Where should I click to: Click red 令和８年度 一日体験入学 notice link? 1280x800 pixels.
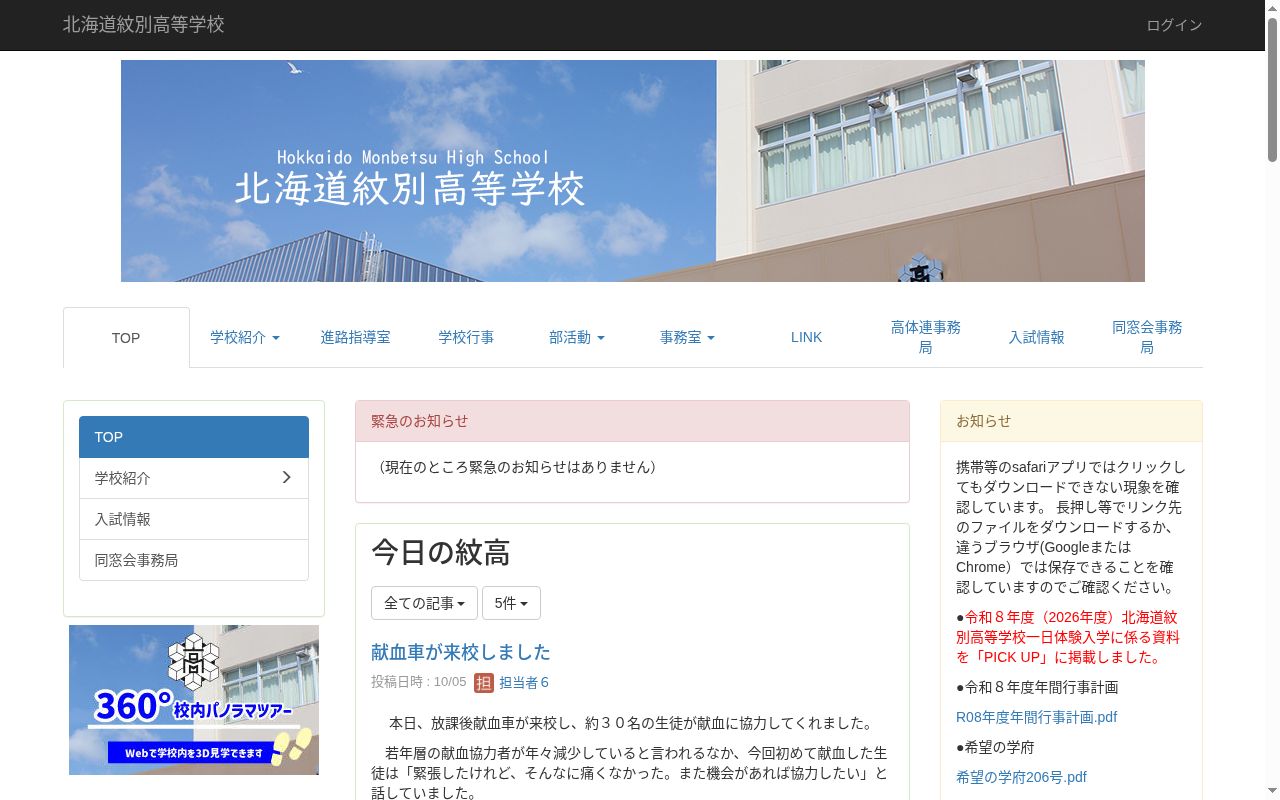click(1068, 637)
